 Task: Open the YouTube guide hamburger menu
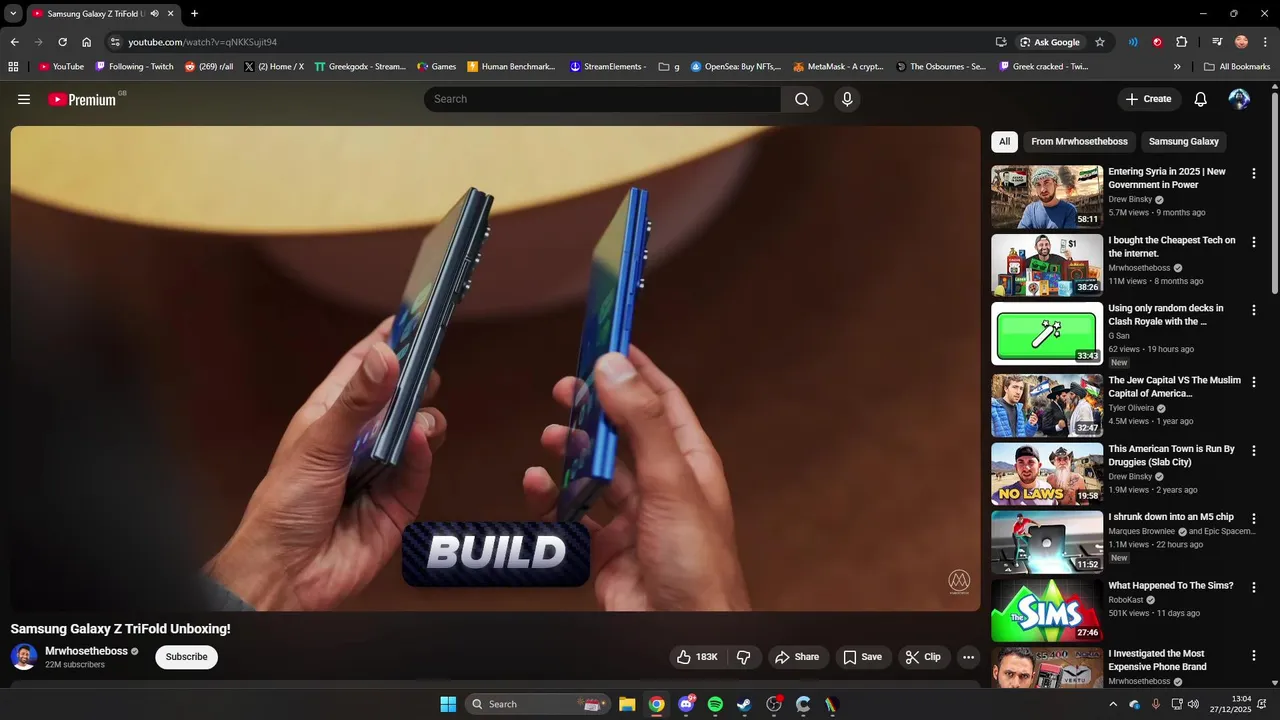[x=24, y=99]
